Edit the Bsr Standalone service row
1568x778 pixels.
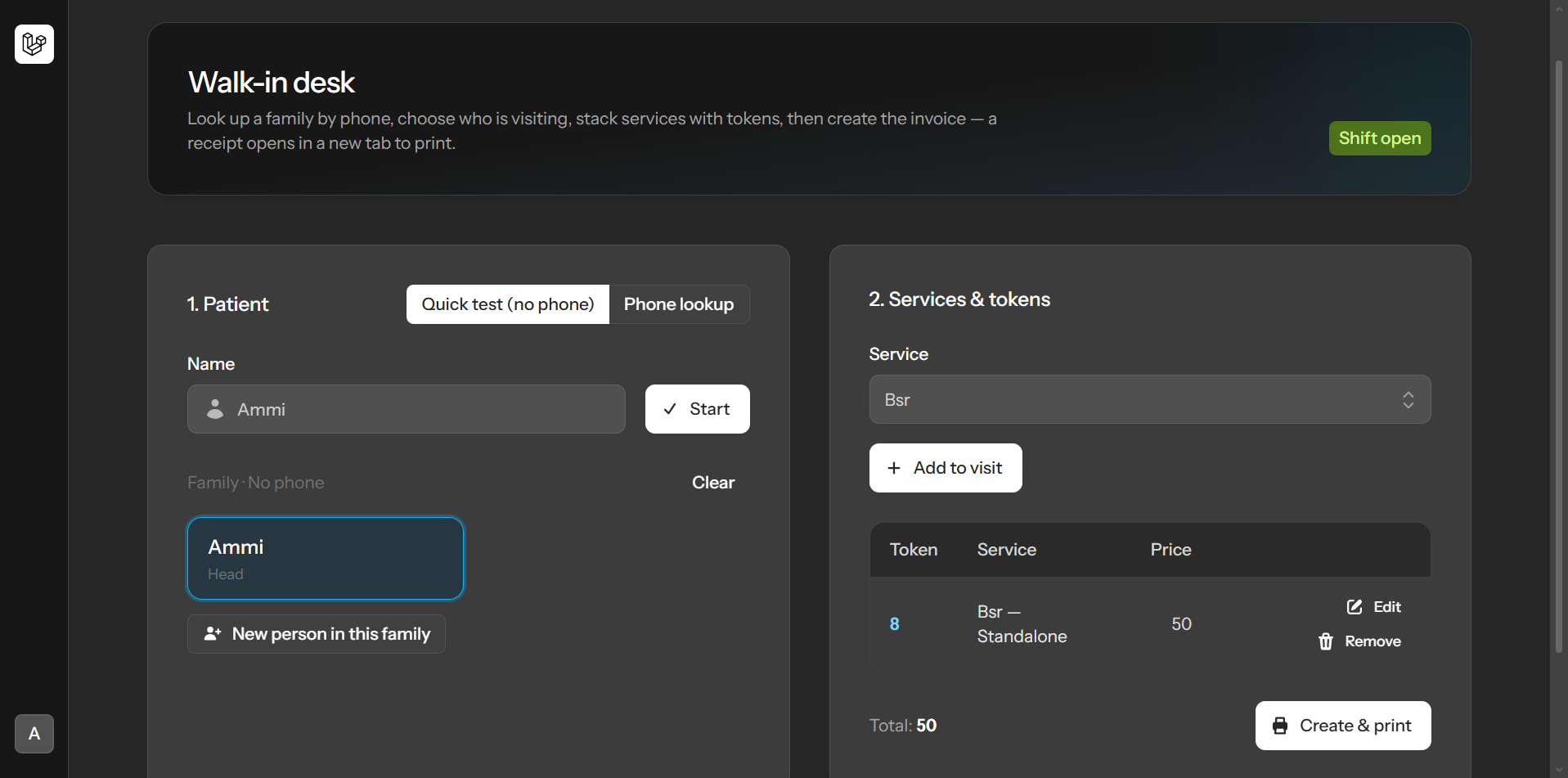point(1374,607)
